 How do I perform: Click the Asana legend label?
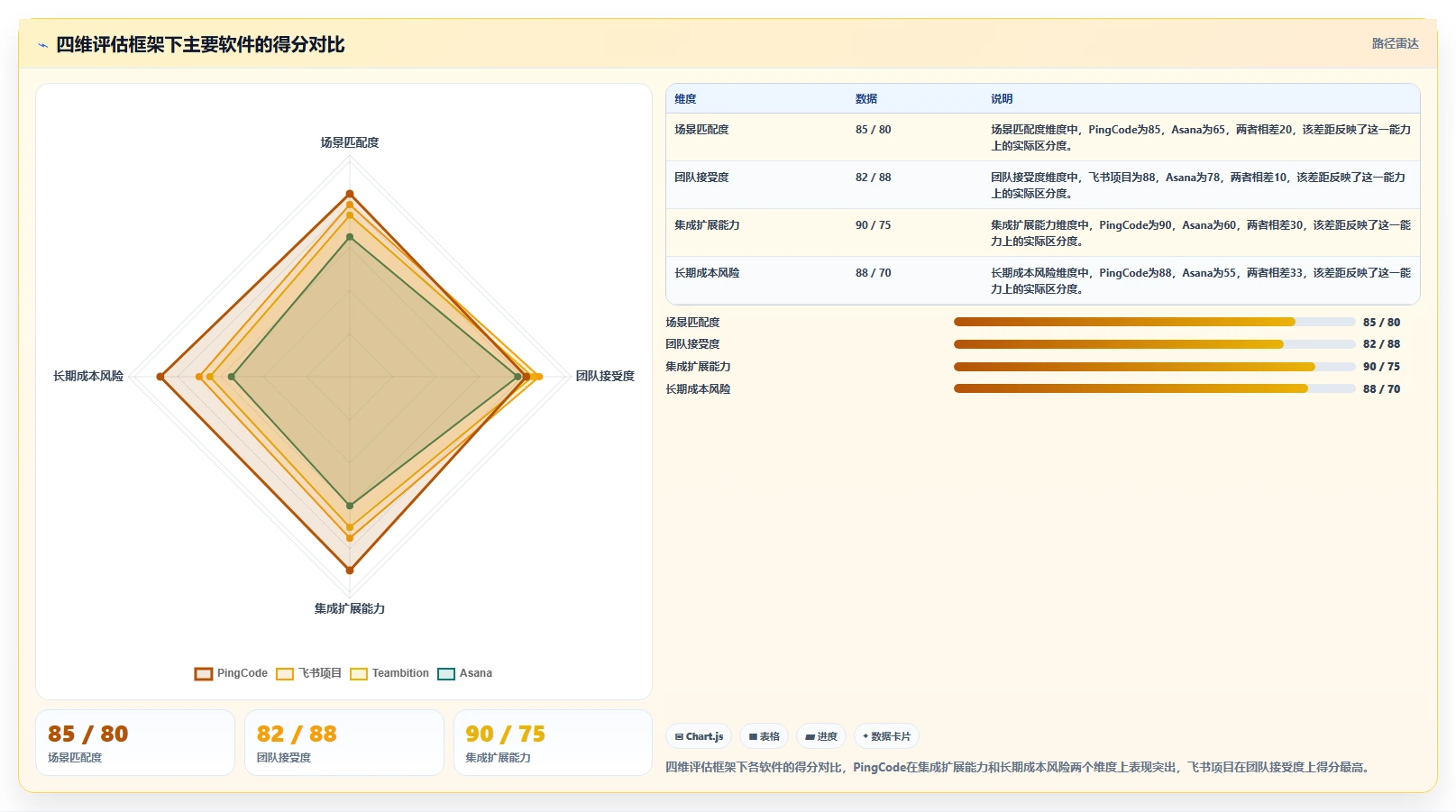pos(476,673)
